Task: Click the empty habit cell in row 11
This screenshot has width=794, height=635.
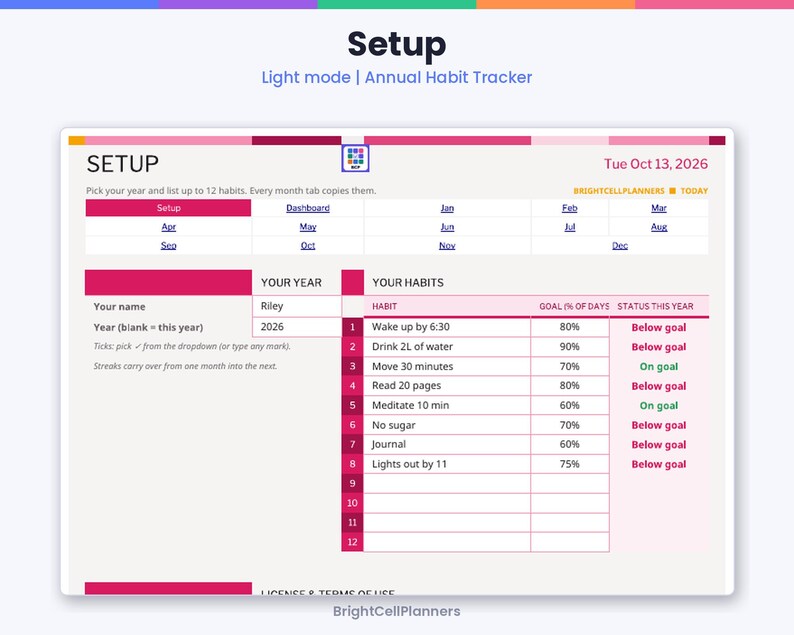Action: (447, 523)
